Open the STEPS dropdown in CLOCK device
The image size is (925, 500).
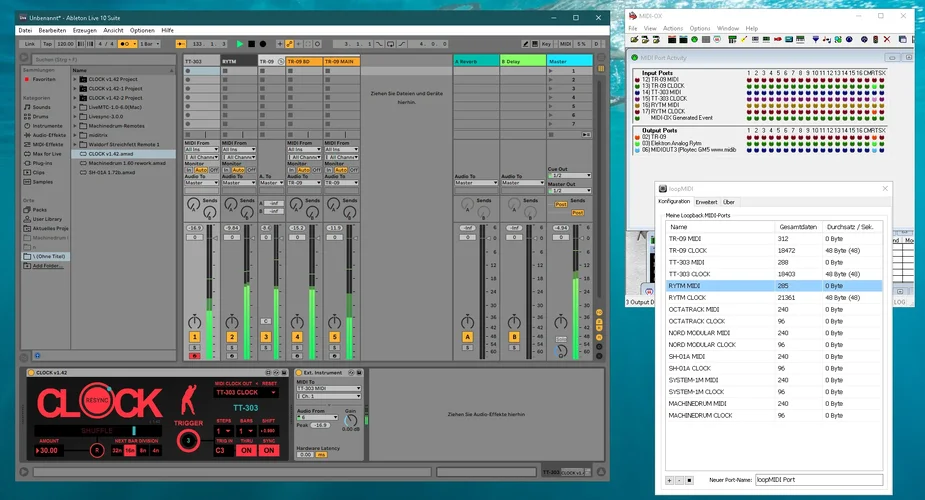pos(223,431)
